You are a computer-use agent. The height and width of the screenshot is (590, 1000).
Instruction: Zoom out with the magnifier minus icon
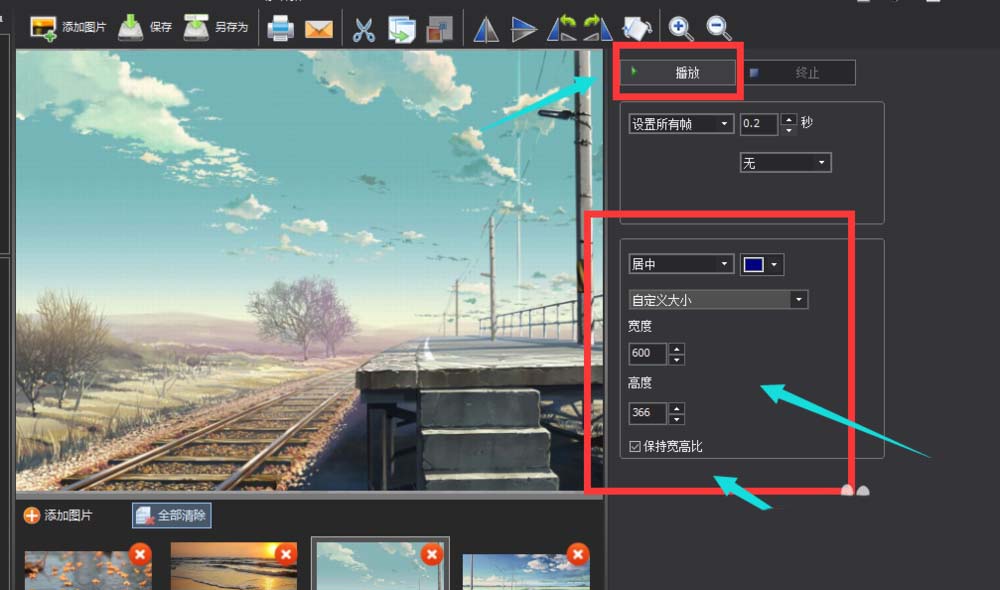pyautogui.click(x=718, y=29)
